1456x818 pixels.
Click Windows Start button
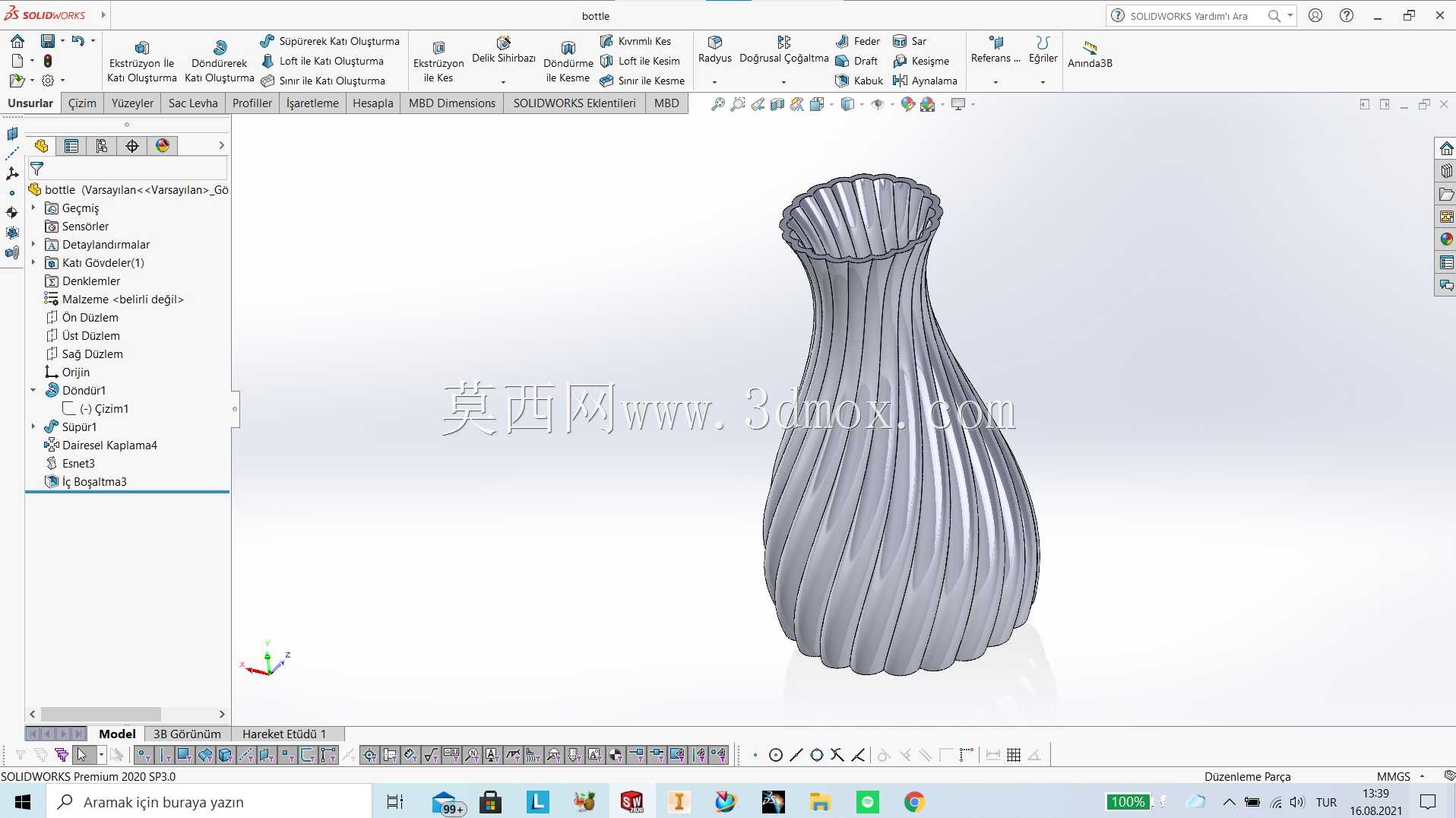(x=22, y=801)
